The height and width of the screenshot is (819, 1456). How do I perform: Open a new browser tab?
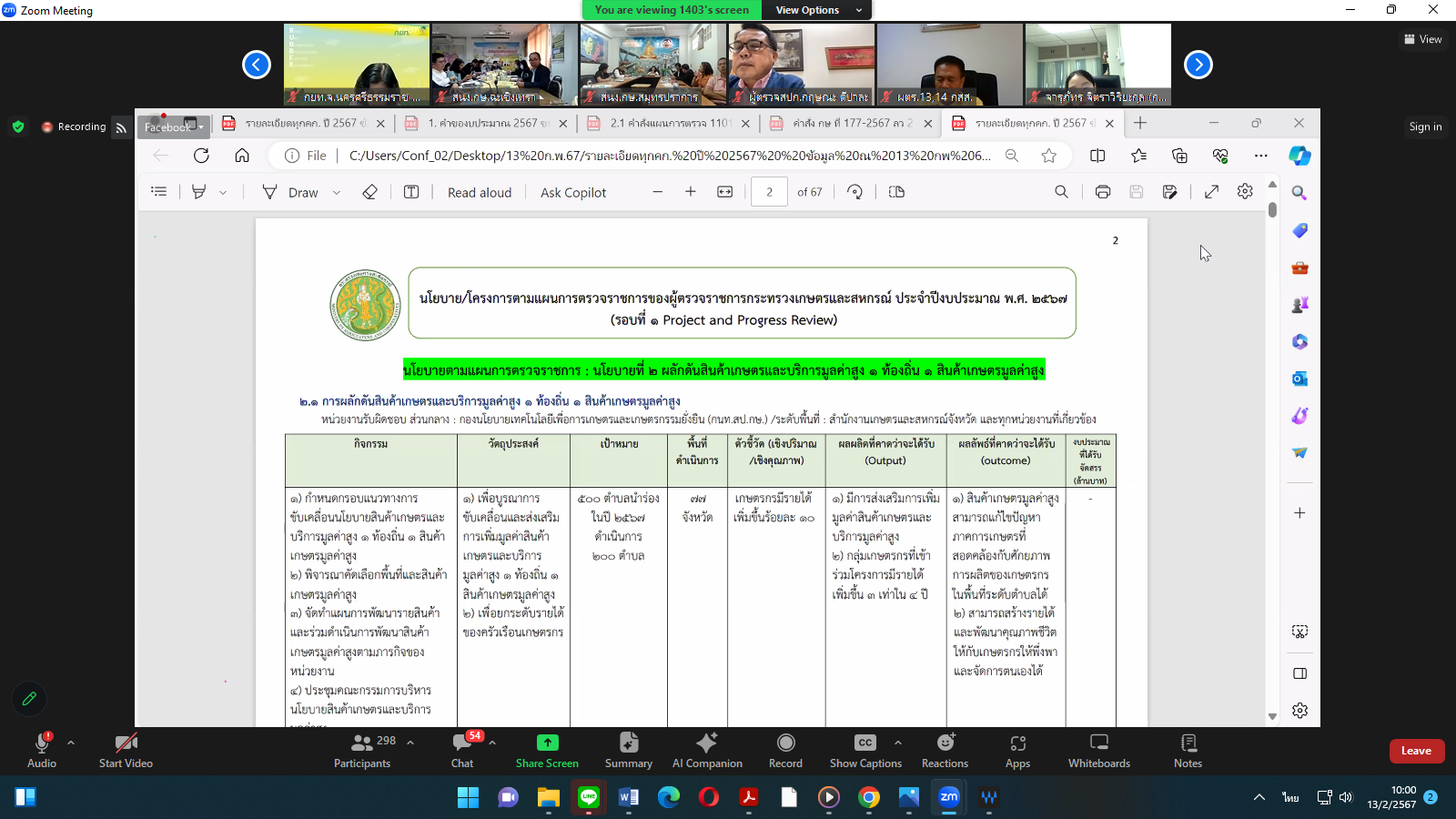tap(1140, 123)
